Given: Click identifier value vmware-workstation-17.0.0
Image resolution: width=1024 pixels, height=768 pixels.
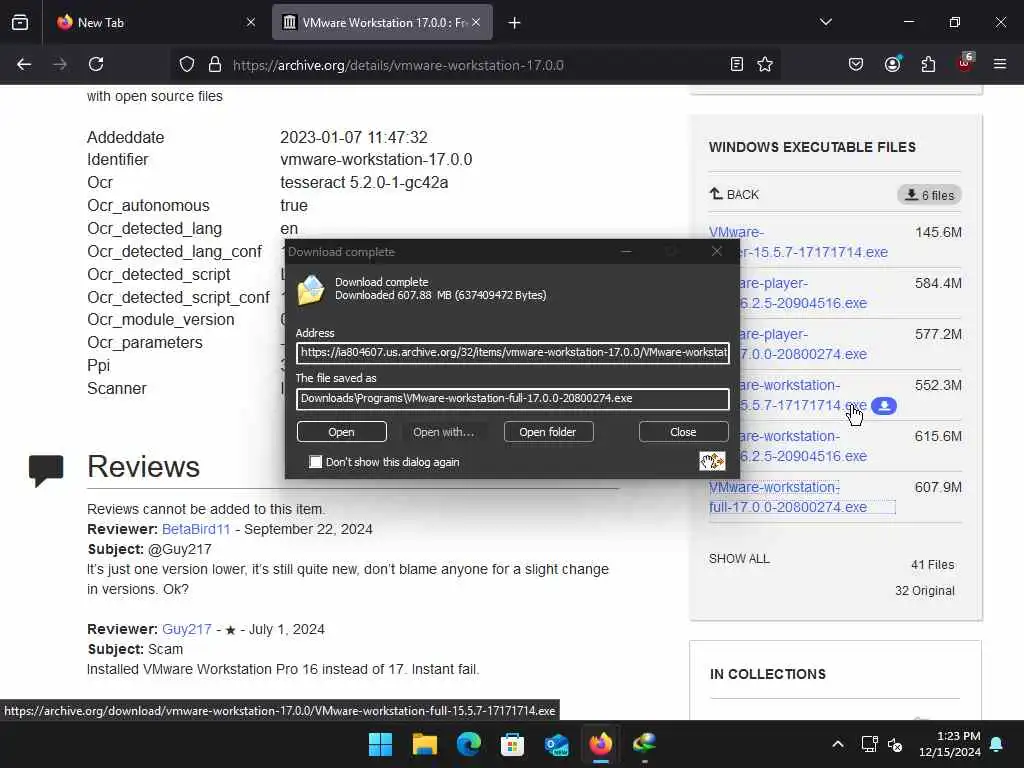Looking at the screenshot, I should coord(376,159).
